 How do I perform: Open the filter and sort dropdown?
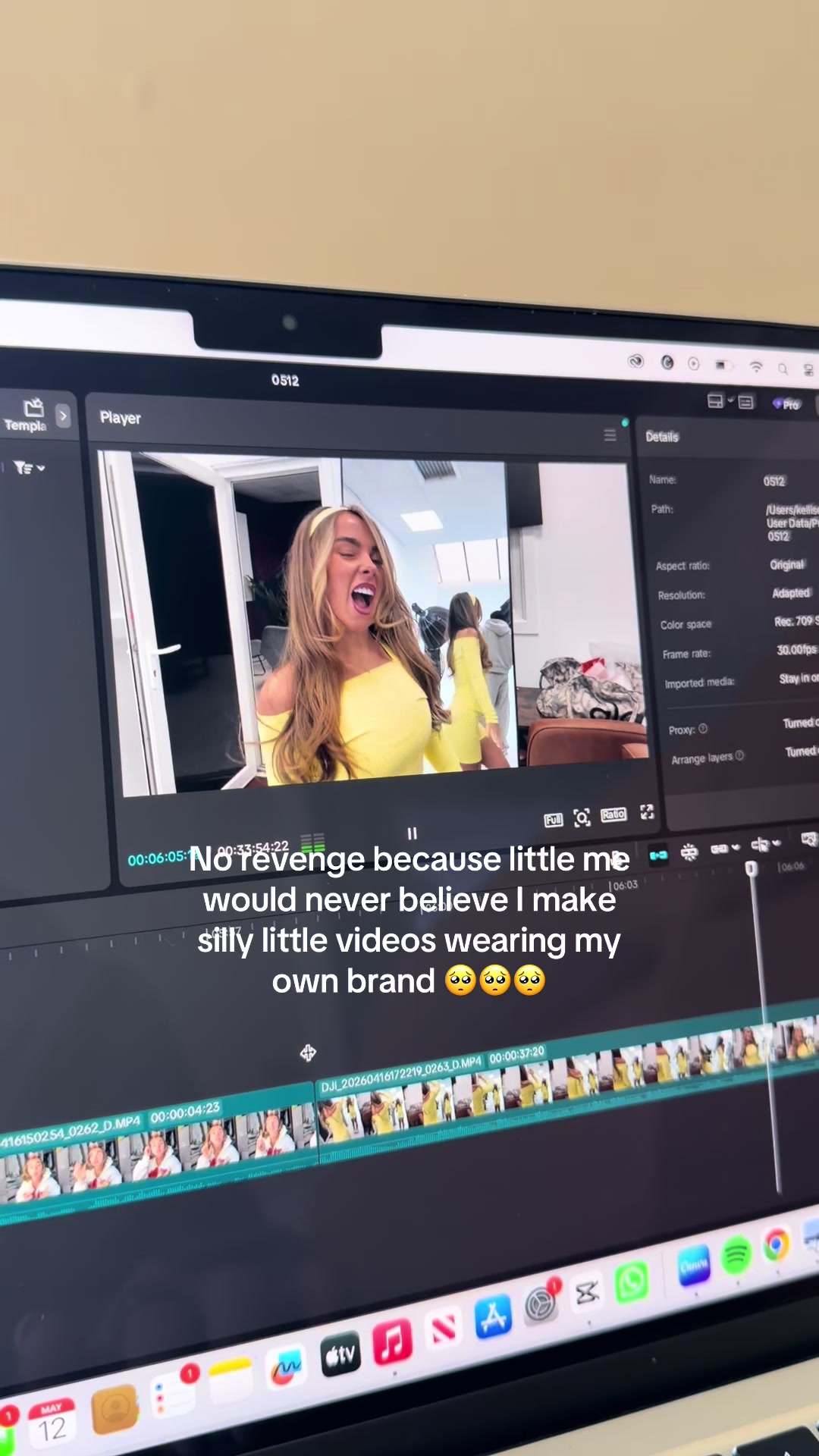pos(29,468)
